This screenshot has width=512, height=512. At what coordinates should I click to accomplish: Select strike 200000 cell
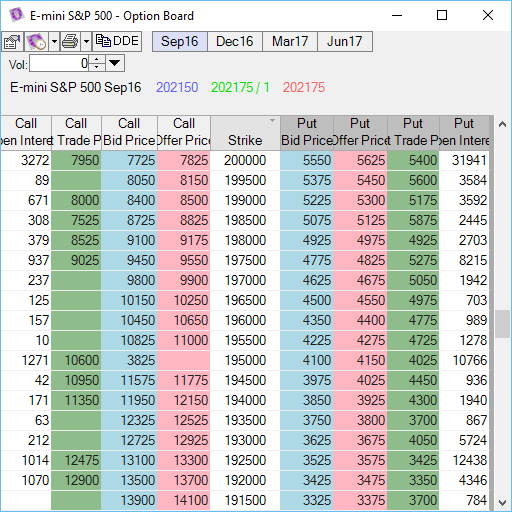tap(245, 161)
